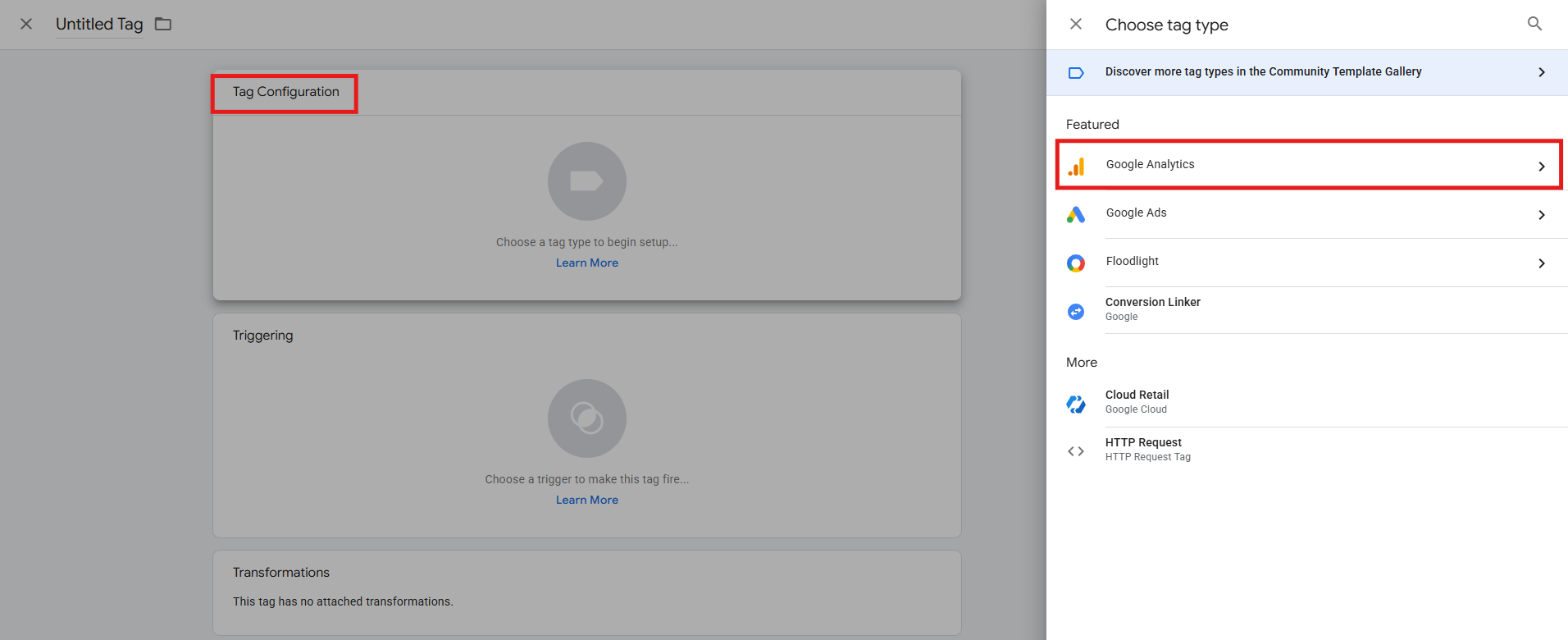Close the Choose tag type panel
The width and height of the screenshot is (1568, 640).
click(x=1076, y=24)
